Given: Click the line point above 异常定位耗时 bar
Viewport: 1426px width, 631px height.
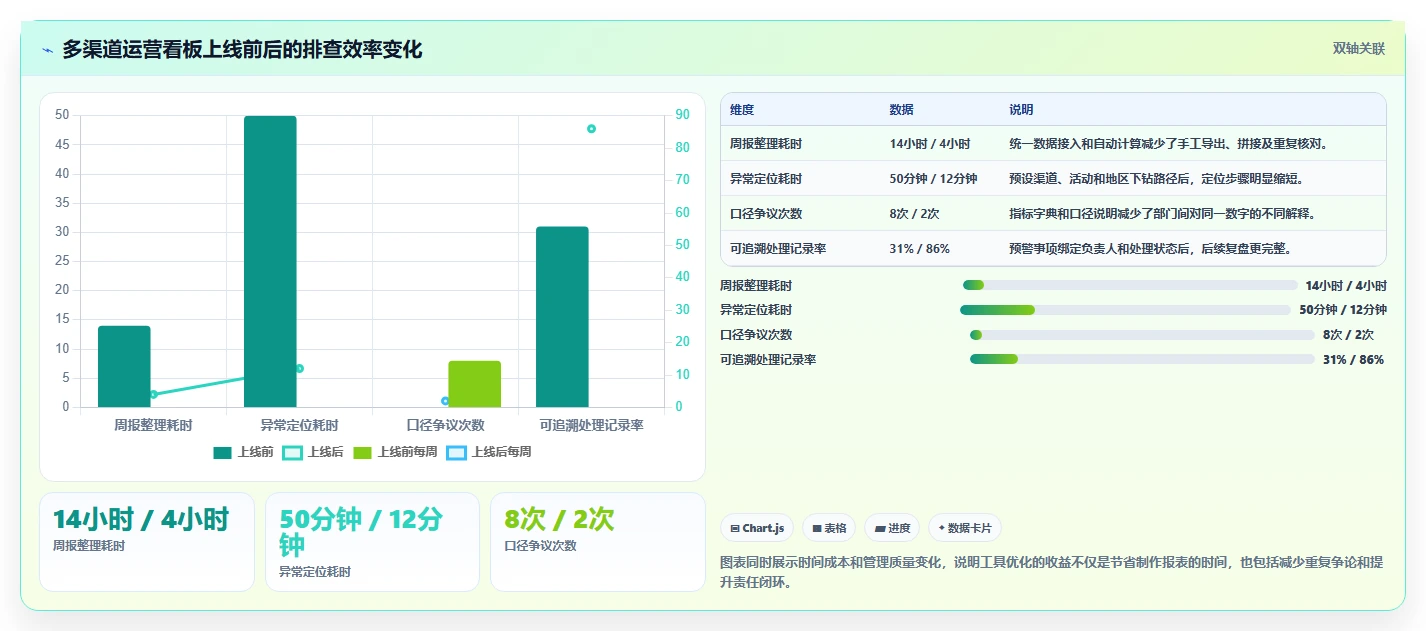Looking at the screenshot, I should [x=299, y=369].
